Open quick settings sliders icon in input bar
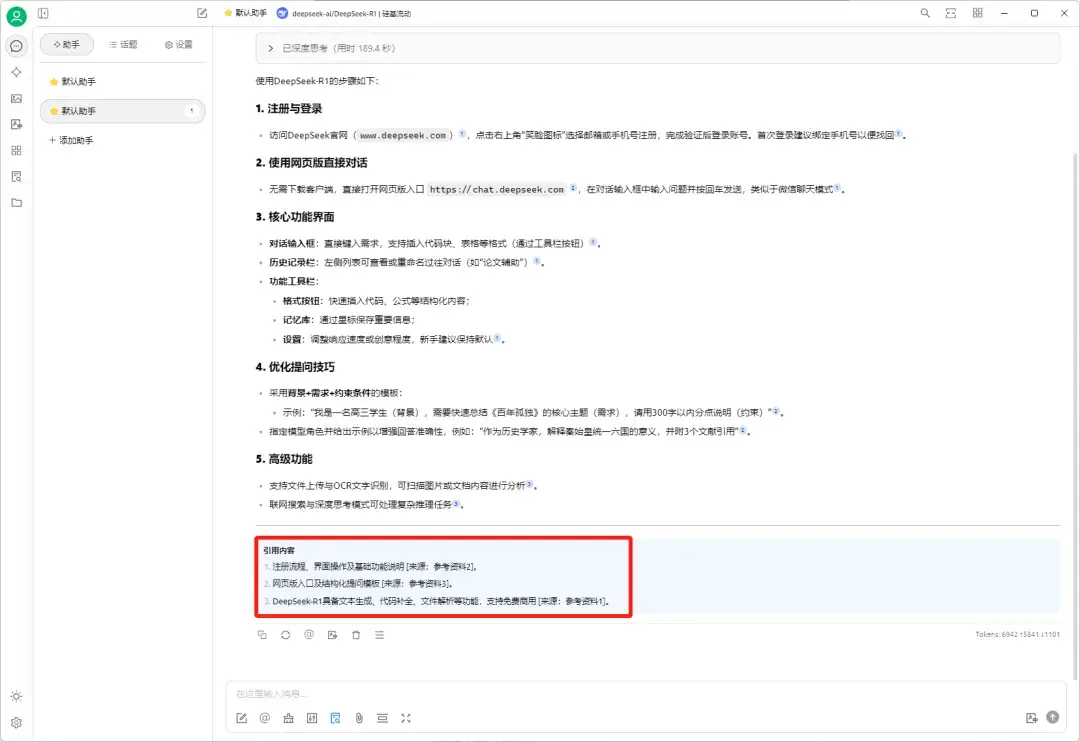 pos(312,718)
